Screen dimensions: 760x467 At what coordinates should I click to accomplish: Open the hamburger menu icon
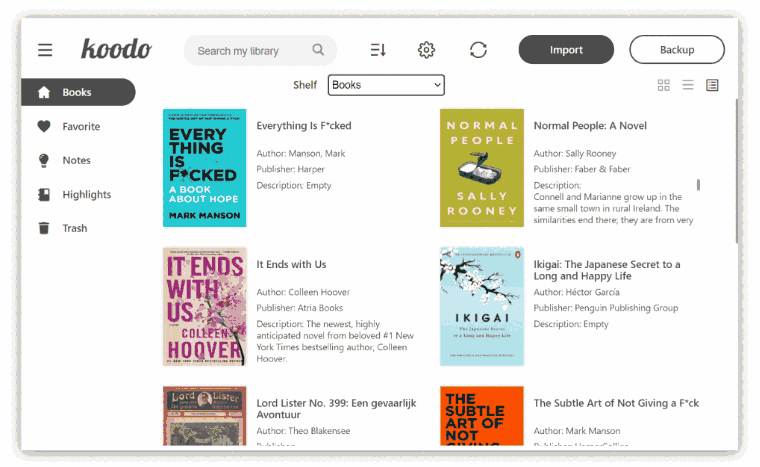(45, 50)
